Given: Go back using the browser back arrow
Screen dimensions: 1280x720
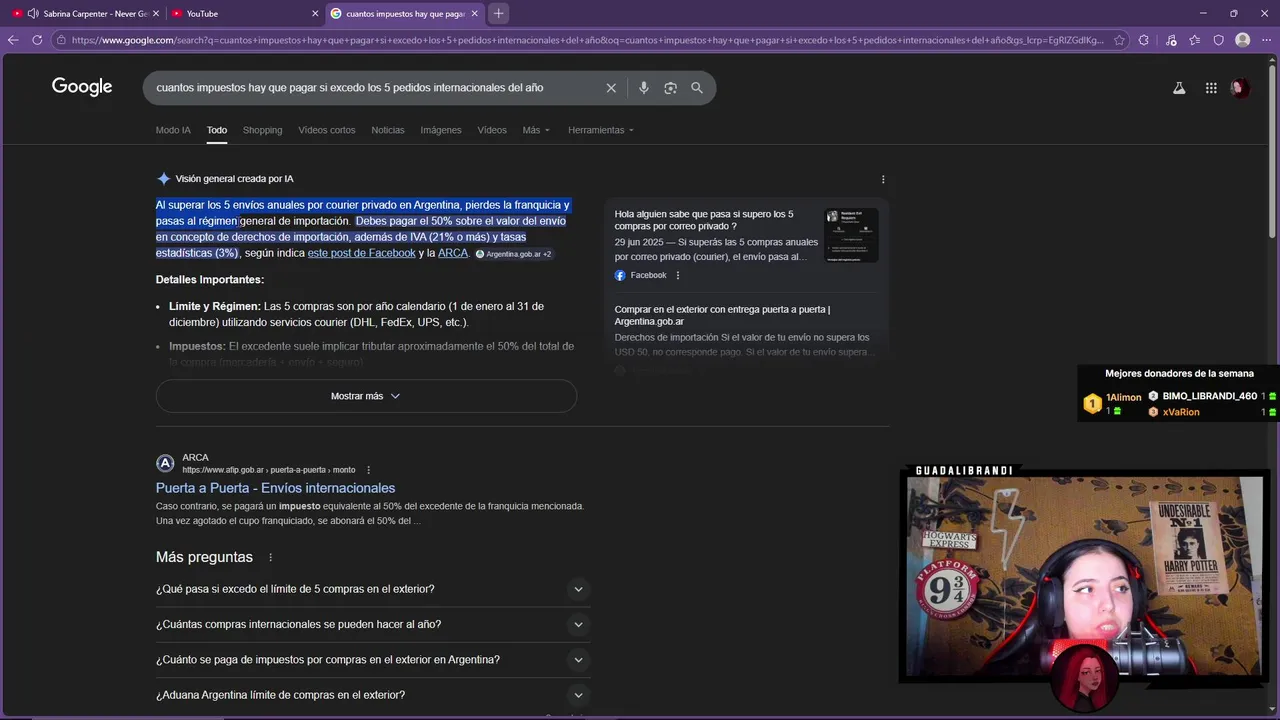Looking at the screenshot, I should pyautogui.click(x=13, y=40).
